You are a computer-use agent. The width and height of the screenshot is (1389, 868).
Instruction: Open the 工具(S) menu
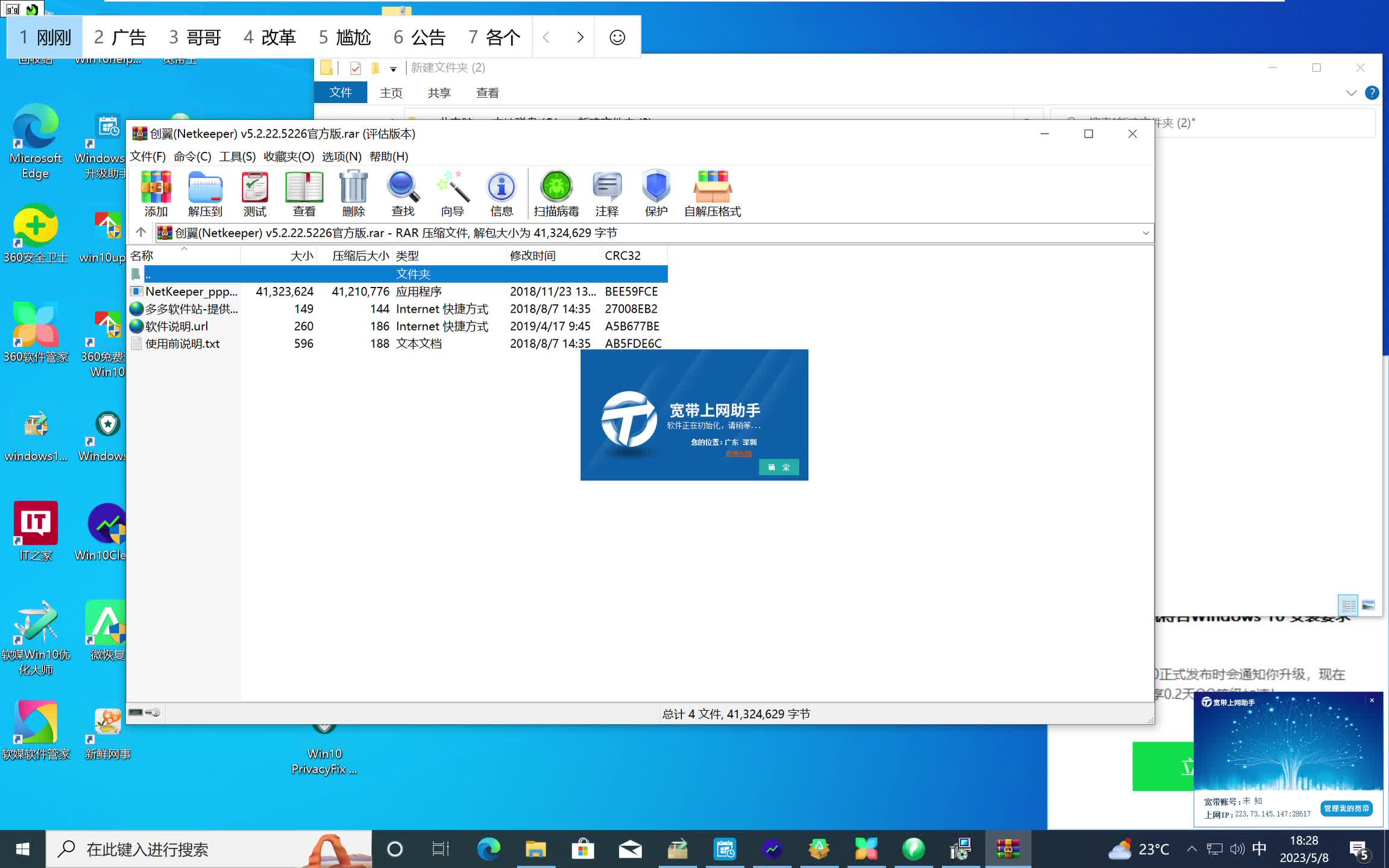tap(237, 157)
